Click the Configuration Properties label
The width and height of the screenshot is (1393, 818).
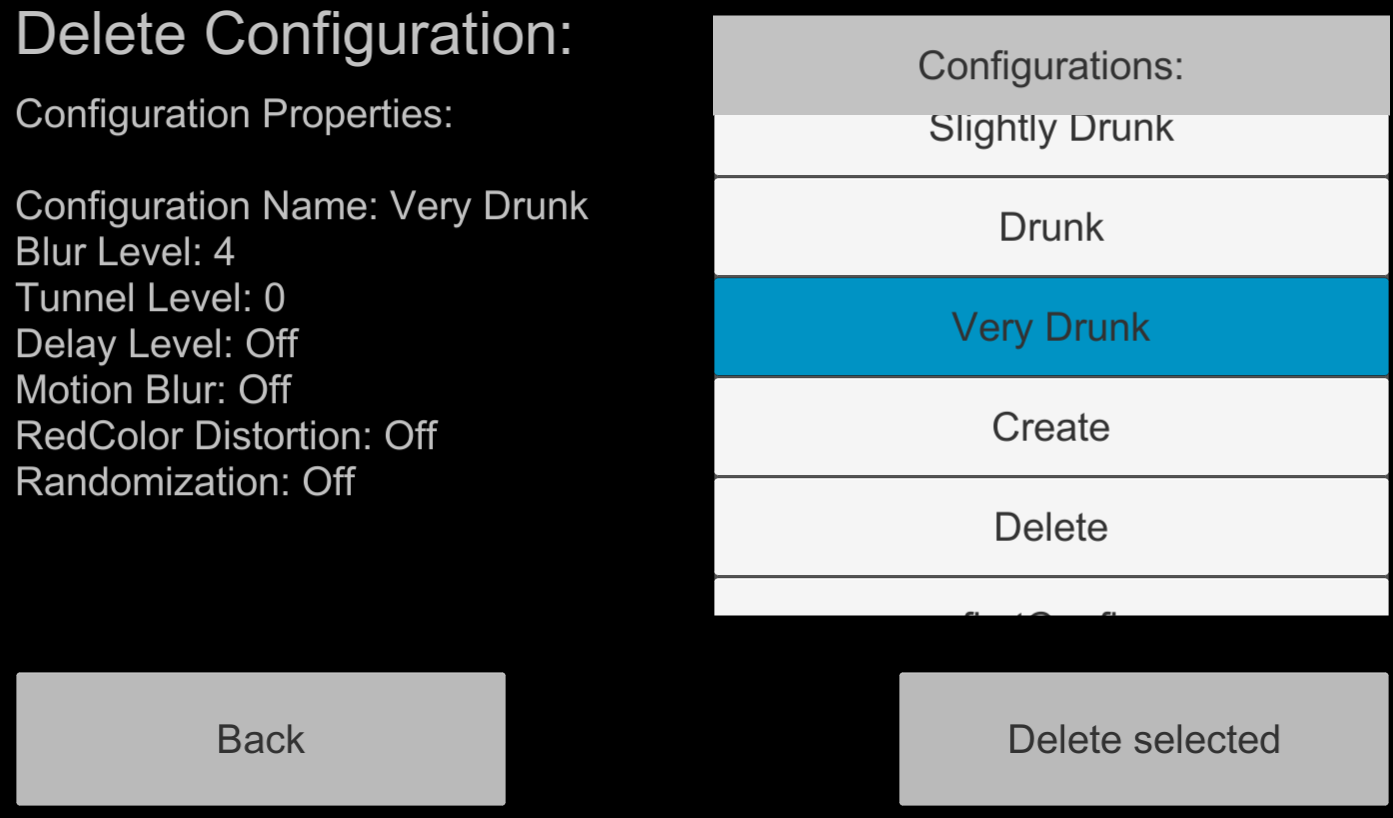tap(234, 114)
